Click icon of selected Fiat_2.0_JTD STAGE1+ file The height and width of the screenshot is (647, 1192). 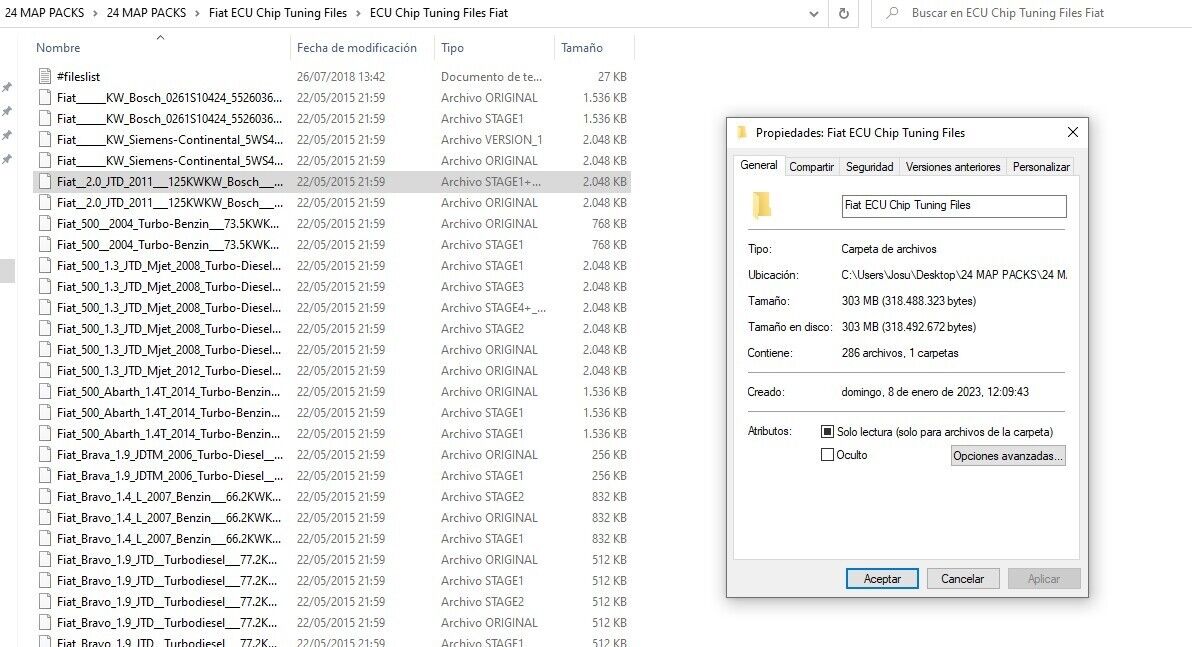coord(45,182)
